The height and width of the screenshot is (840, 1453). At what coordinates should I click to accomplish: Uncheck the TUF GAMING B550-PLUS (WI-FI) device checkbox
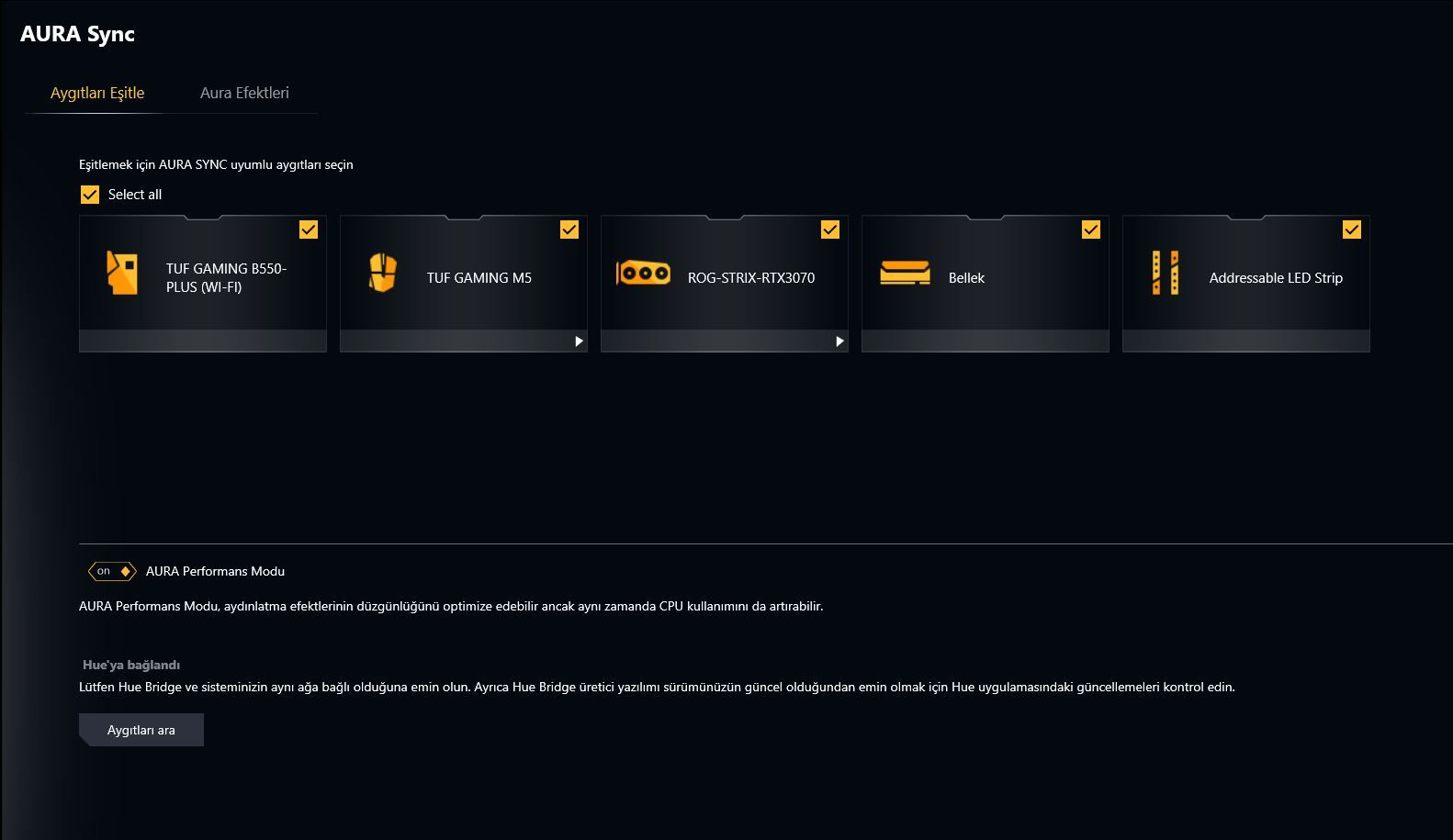click(309, 230)
